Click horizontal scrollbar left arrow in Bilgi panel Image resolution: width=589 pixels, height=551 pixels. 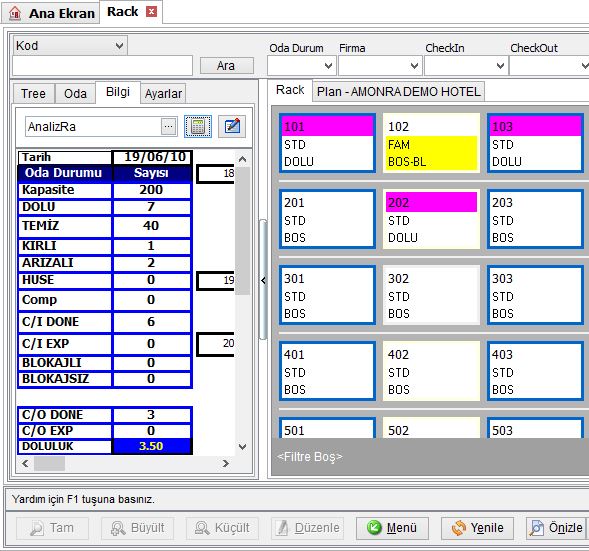pyautogui.click(x=25, y=463)
